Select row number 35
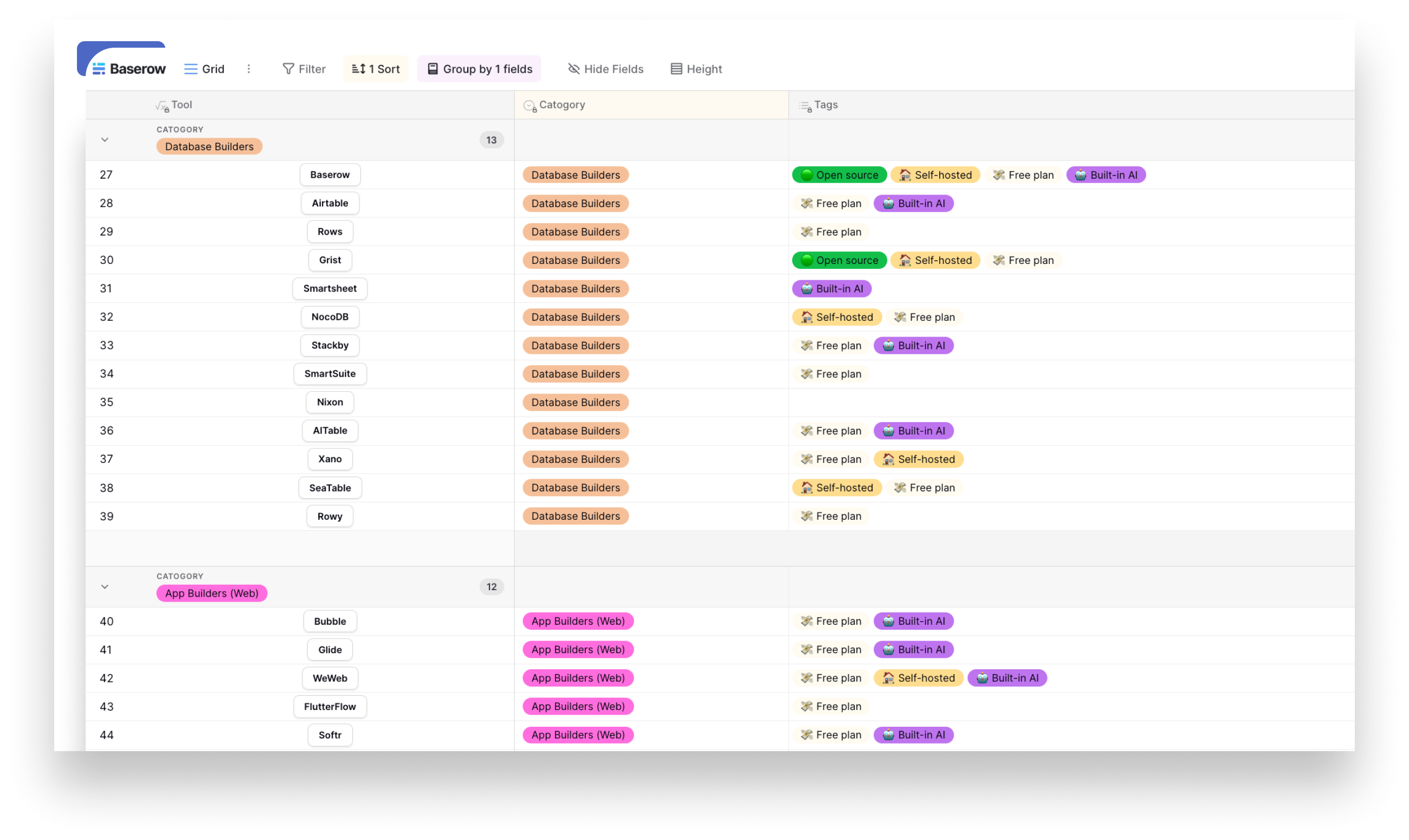This screenshot has width=1409, height=840. [x=106, y=403]
